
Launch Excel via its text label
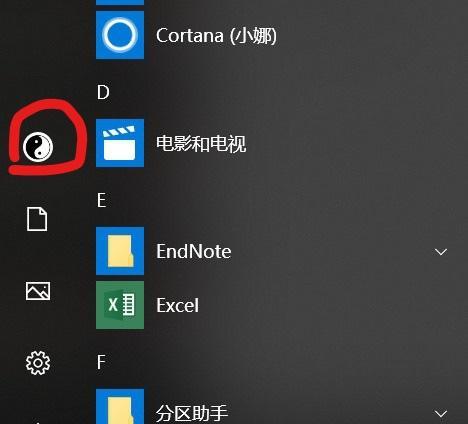coord(177,305)
